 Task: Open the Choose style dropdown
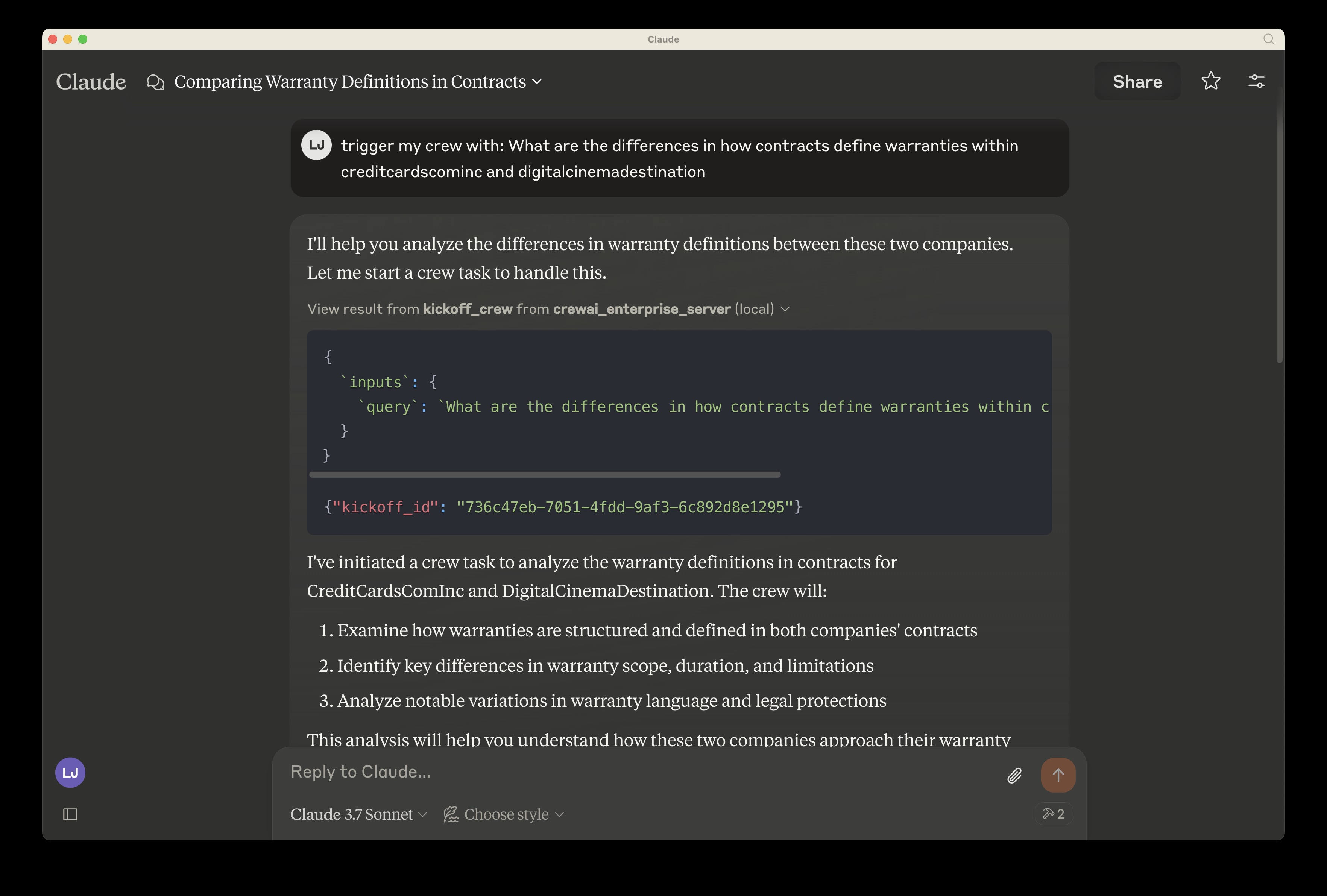pyautogui.click(x=504, y=814)
